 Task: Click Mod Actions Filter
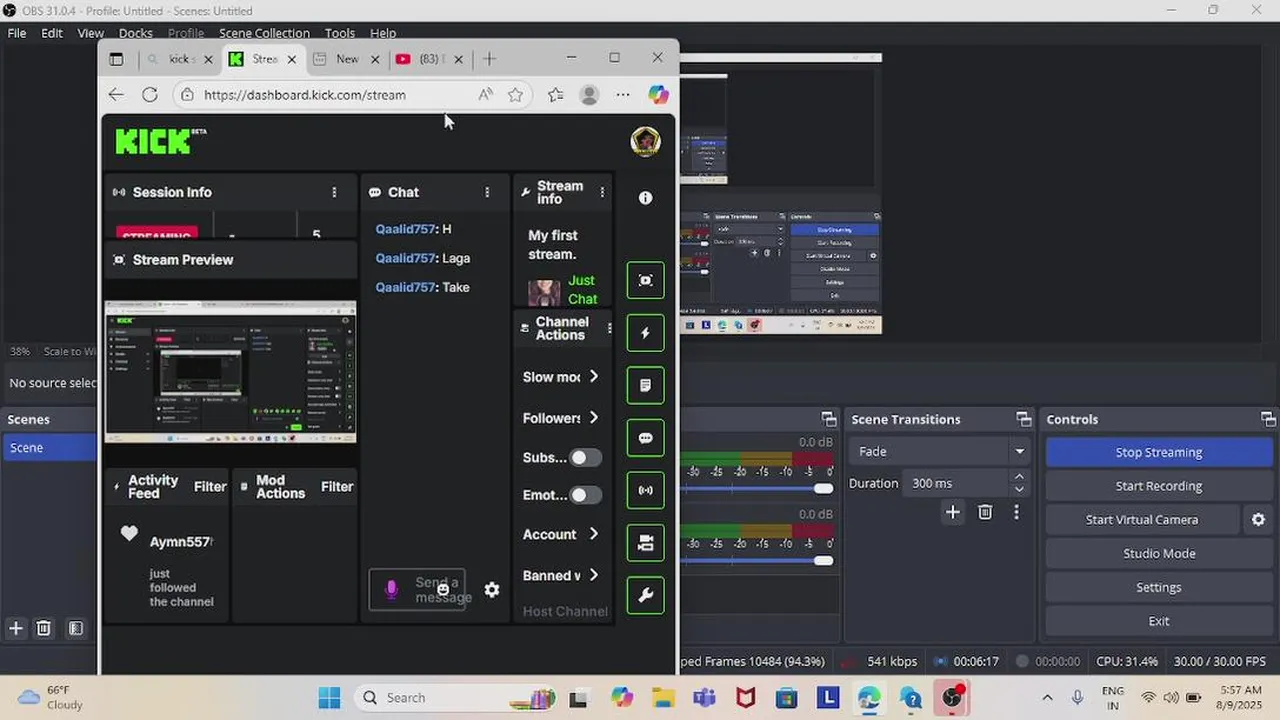[x=337, y=486]
